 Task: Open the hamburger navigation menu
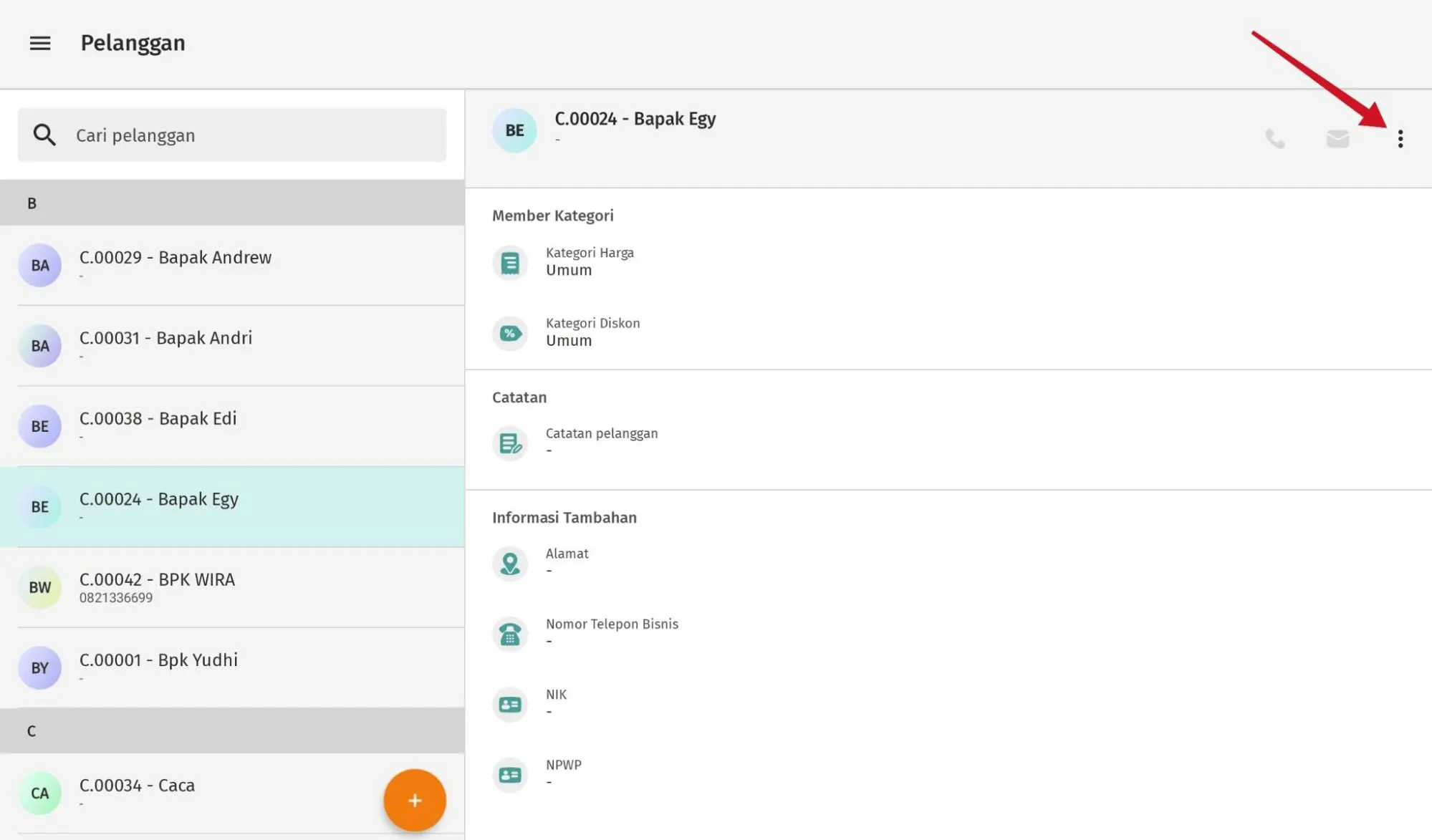coord(40,44)
